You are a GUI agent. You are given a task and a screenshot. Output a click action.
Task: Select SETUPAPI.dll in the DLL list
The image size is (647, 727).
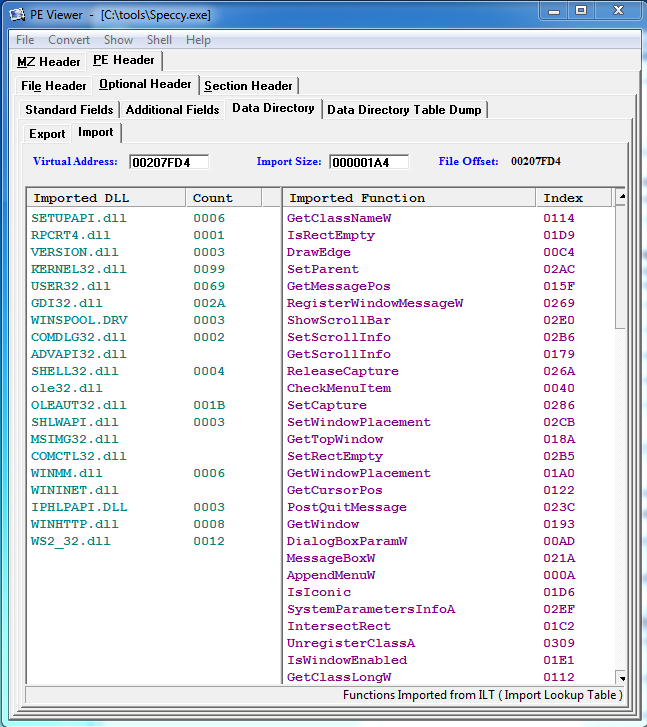(78, 218)
